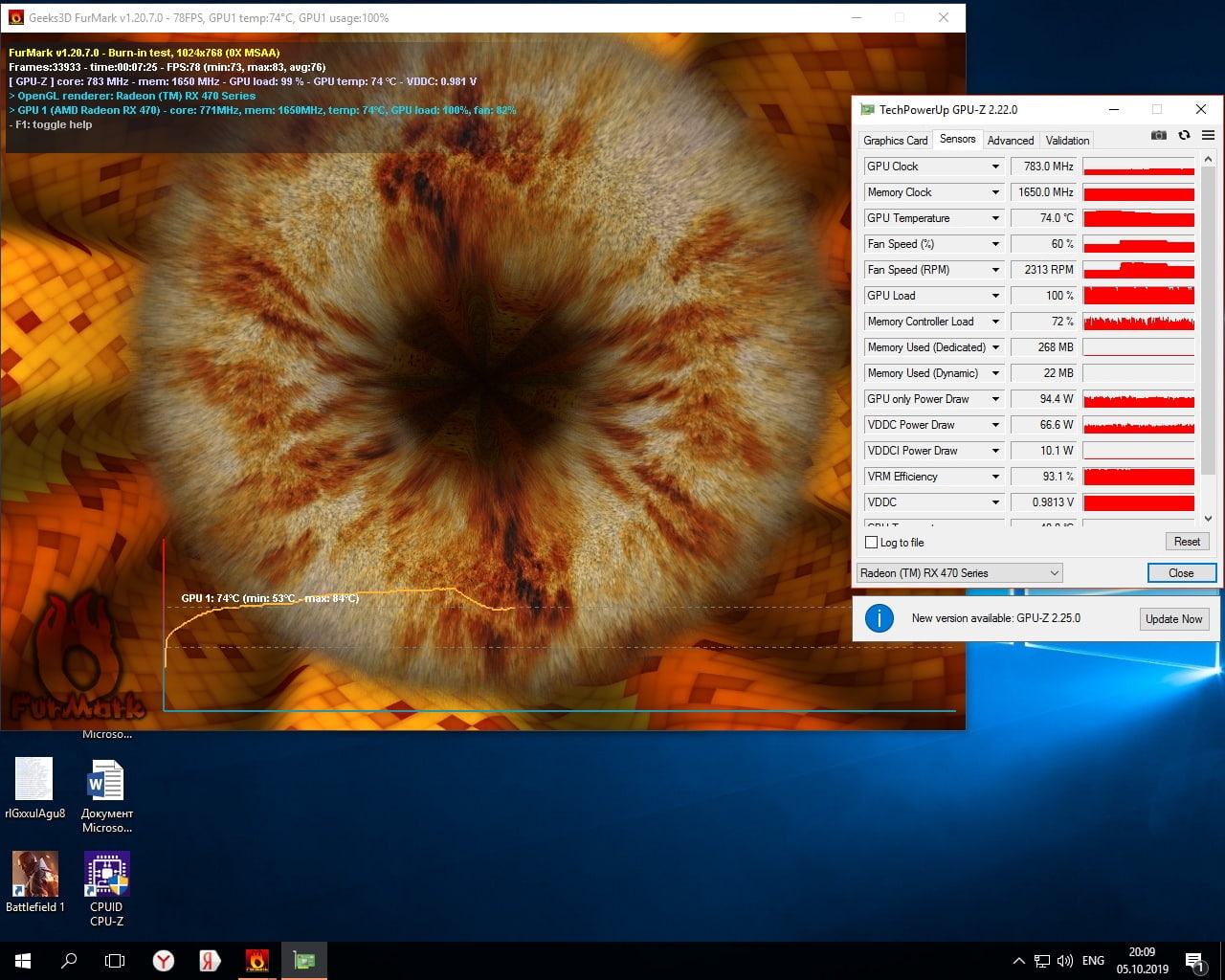The height and width of the screenshot is (980, 1225).
Task: Click the Reset button in GPU-Z
Action: pos(1187,542)
